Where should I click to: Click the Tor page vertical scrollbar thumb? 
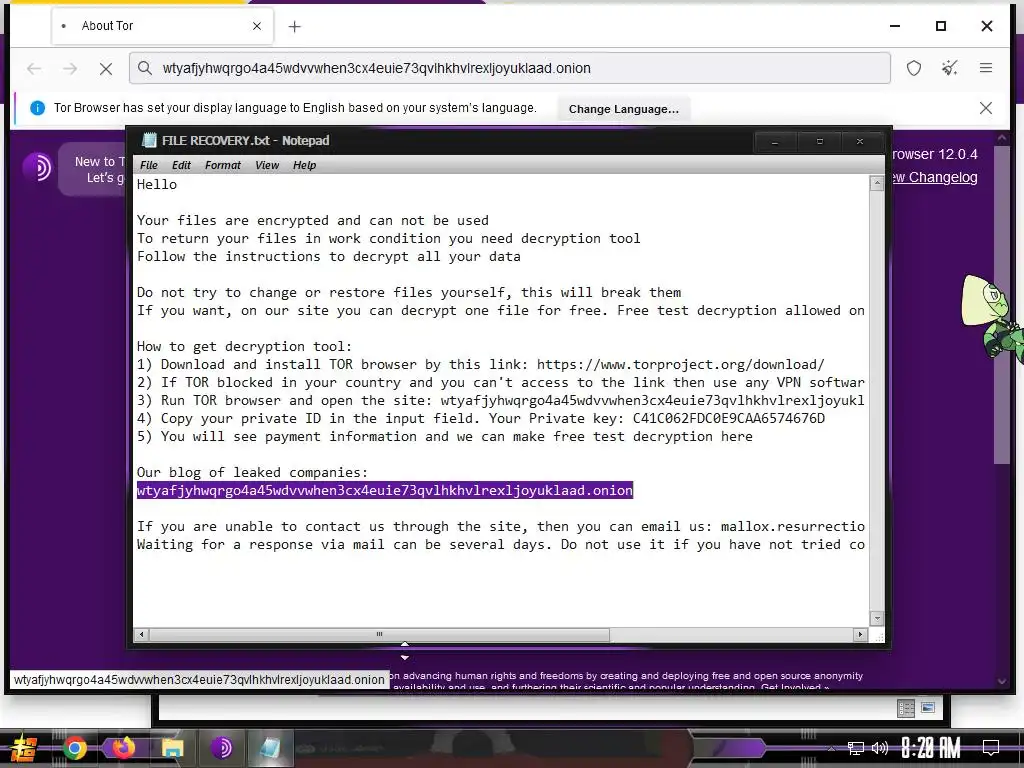pos(1002,304)
